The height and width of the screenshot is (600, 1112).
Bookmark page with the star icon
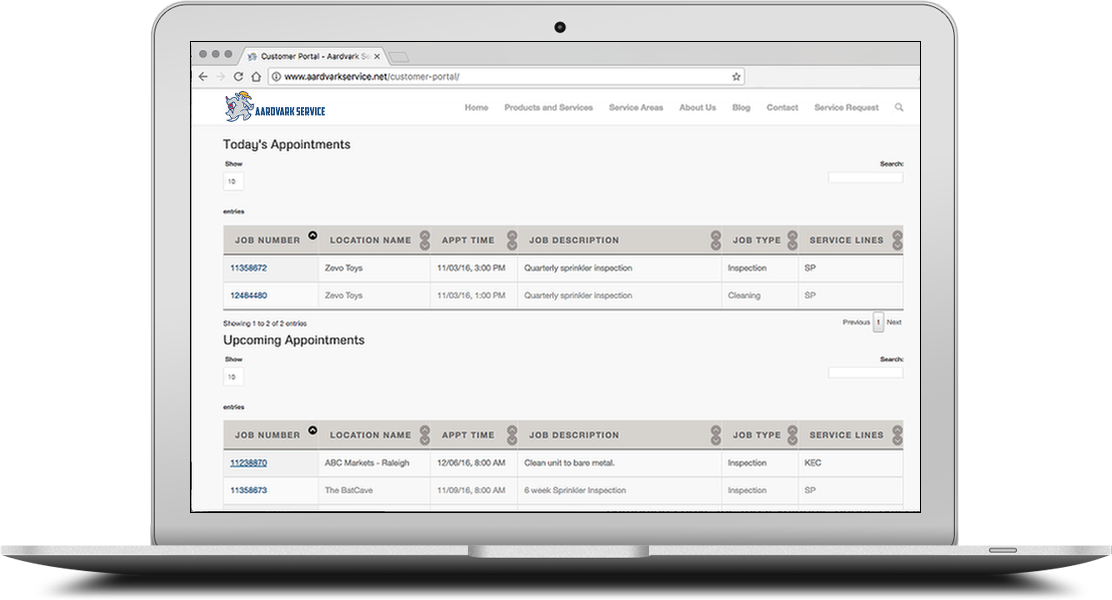[x=736, y=76]
